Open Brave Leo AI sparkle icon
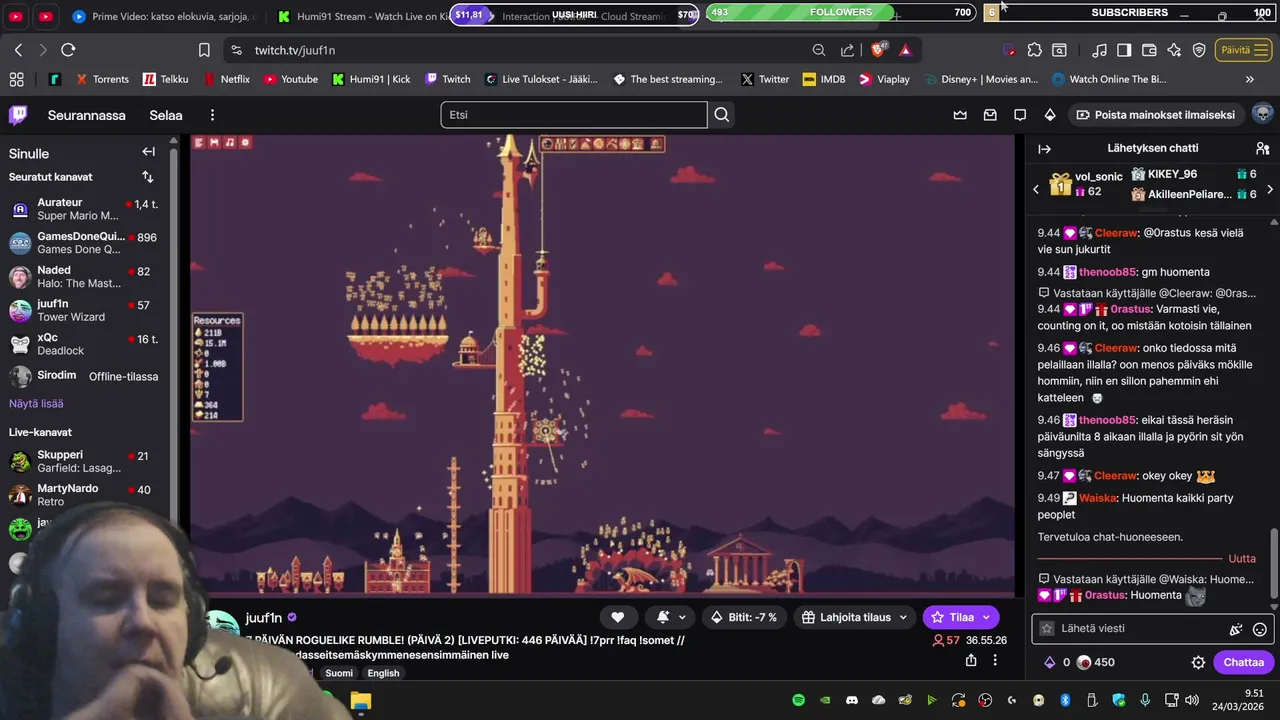 (x=1174, y=50)
